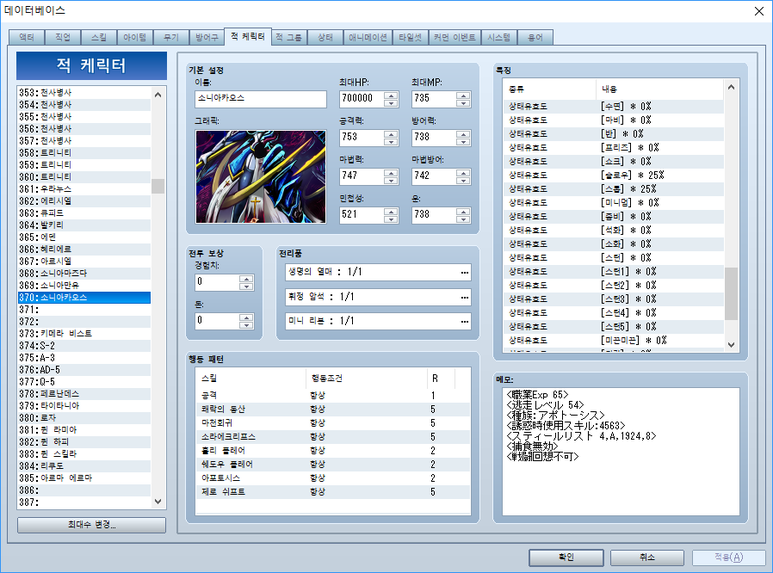The height and width of the screenshot is (573, 773).
Task: Select the 쾌락의 동산 action row
Action: 333,409
